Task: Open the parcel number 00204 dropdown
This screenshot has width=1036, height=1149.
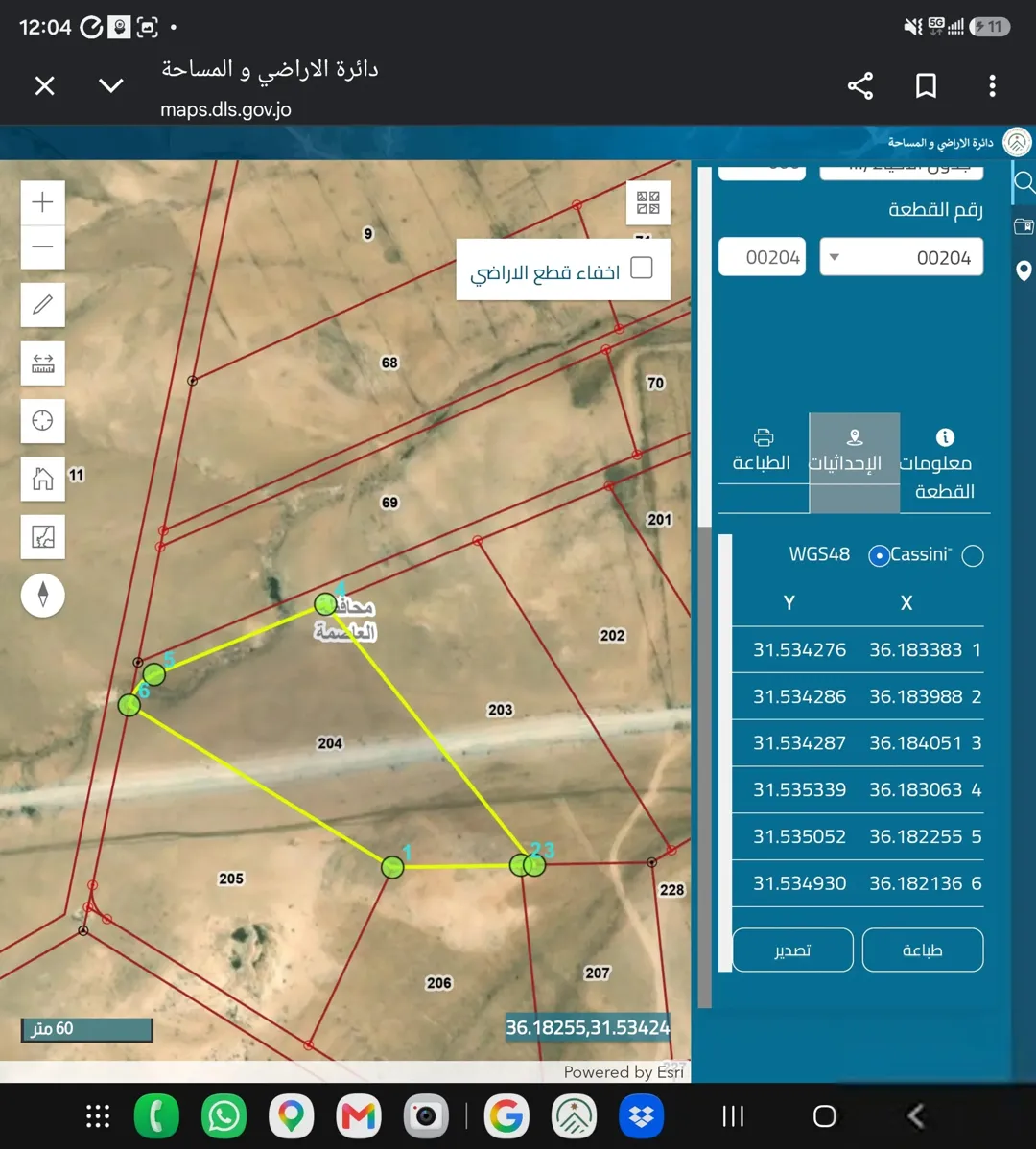Action: tap(901, 257)
